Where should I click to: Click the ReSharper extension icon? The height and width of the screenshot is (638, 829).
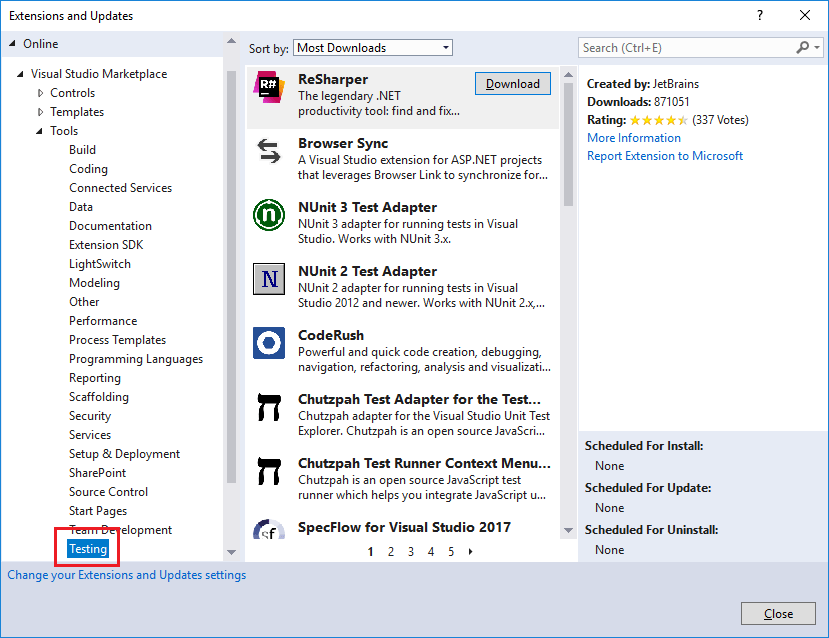click(268, 86)
